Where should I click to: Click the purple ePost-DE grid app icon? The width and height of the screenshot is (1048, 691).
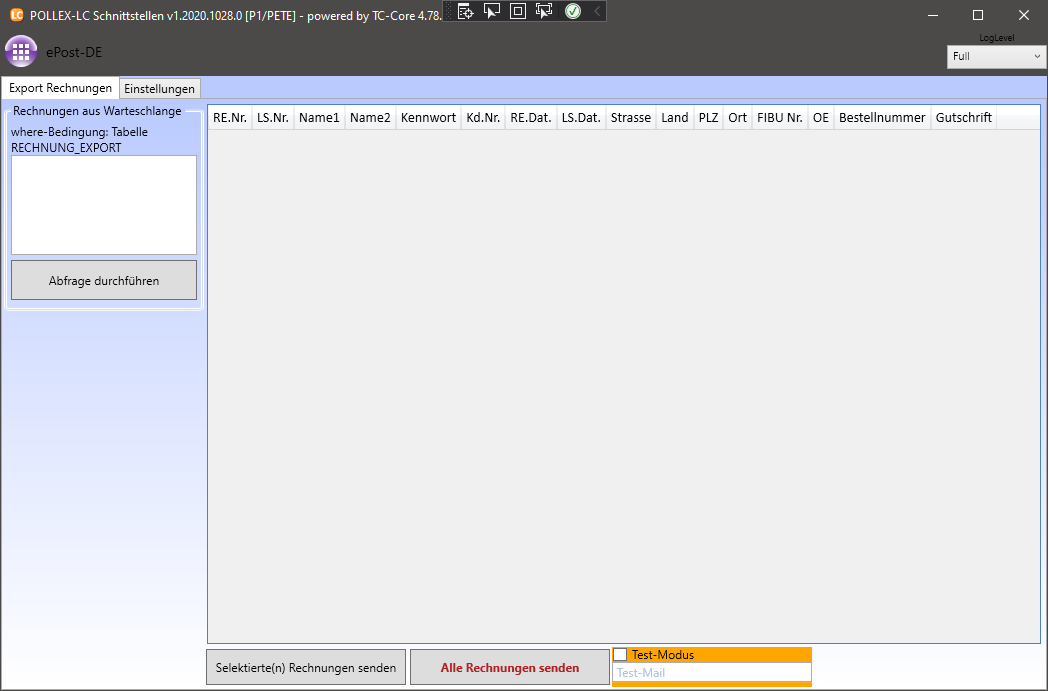click(21, 52)
